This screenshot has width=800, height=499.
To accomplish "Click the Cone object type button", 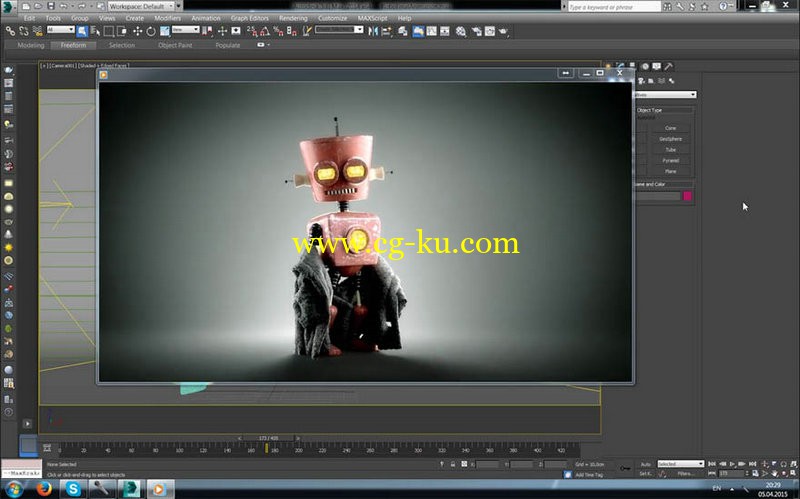I will tap(670, 128).
